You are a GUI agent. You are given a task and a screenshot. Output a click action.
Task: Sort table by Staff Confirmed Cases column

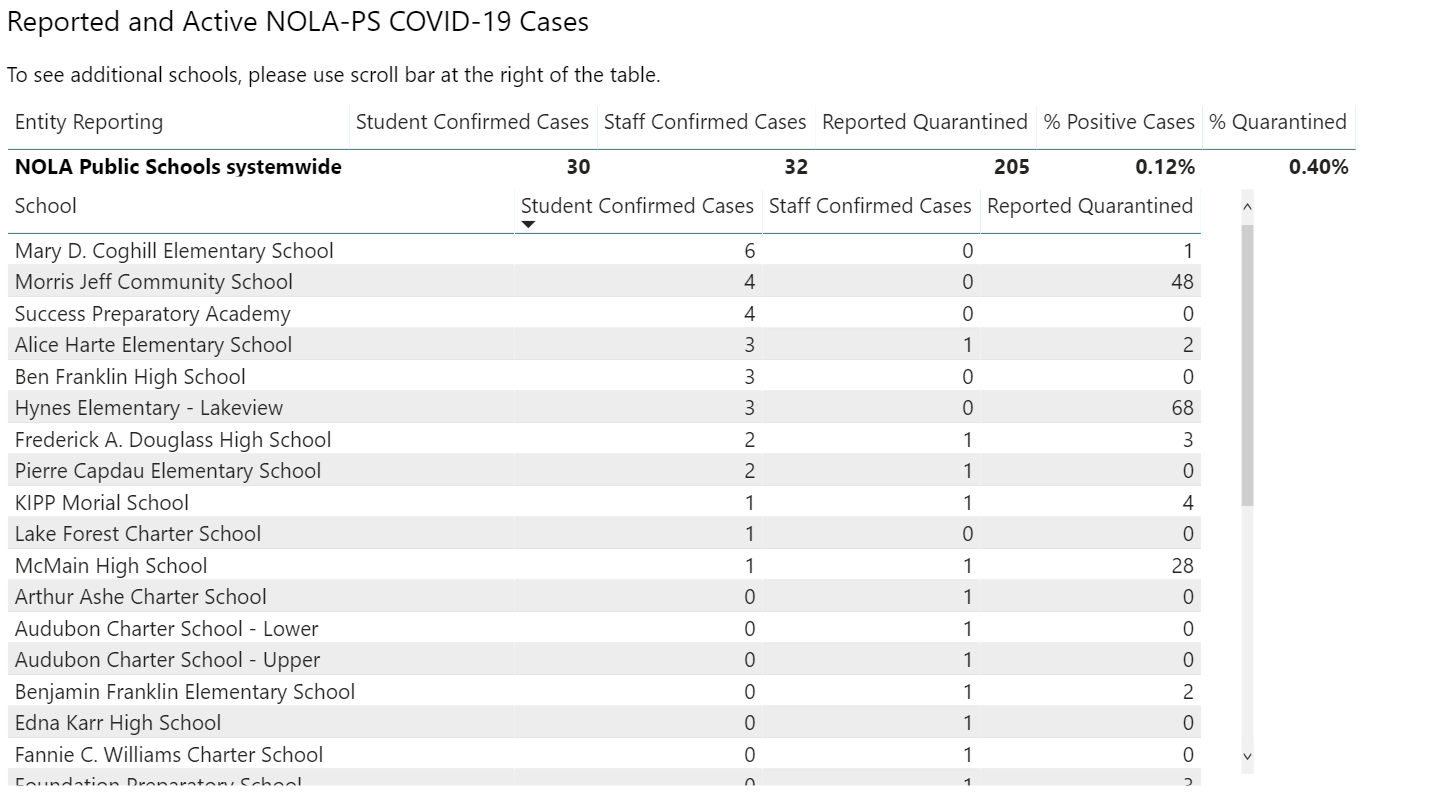870,206
